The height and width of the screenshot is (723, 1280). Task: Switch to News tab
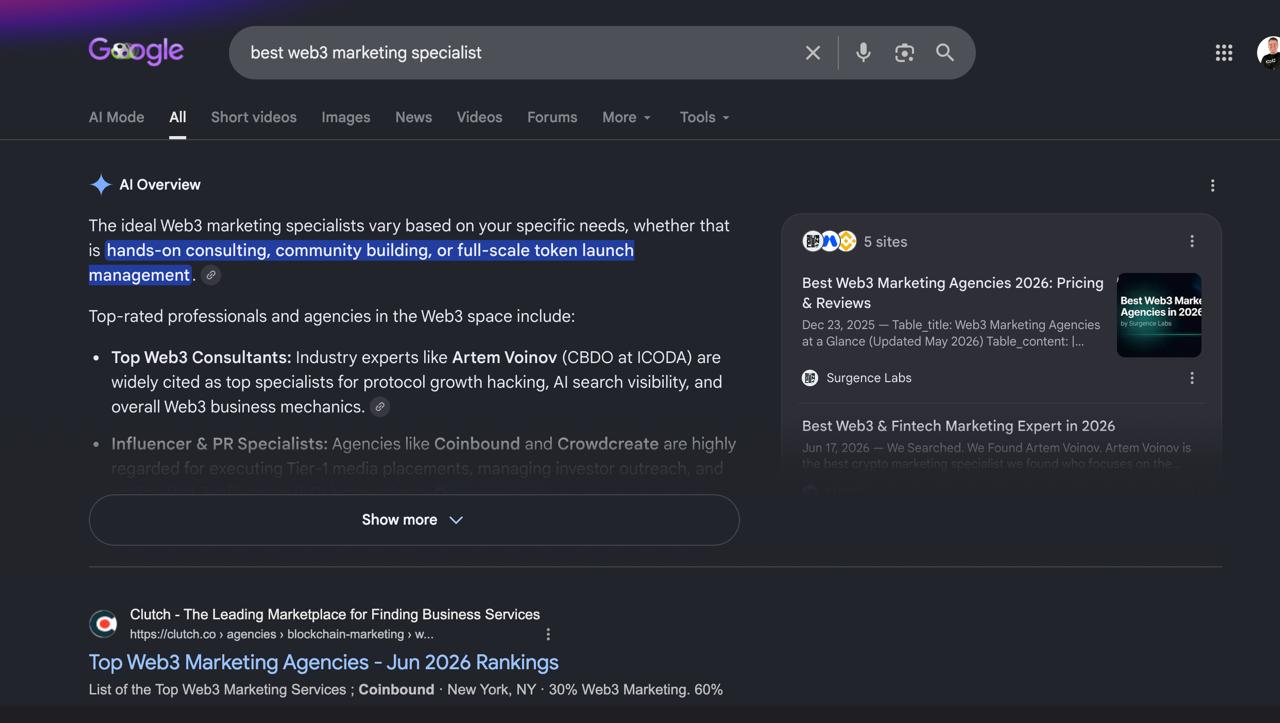click(413, 117)
